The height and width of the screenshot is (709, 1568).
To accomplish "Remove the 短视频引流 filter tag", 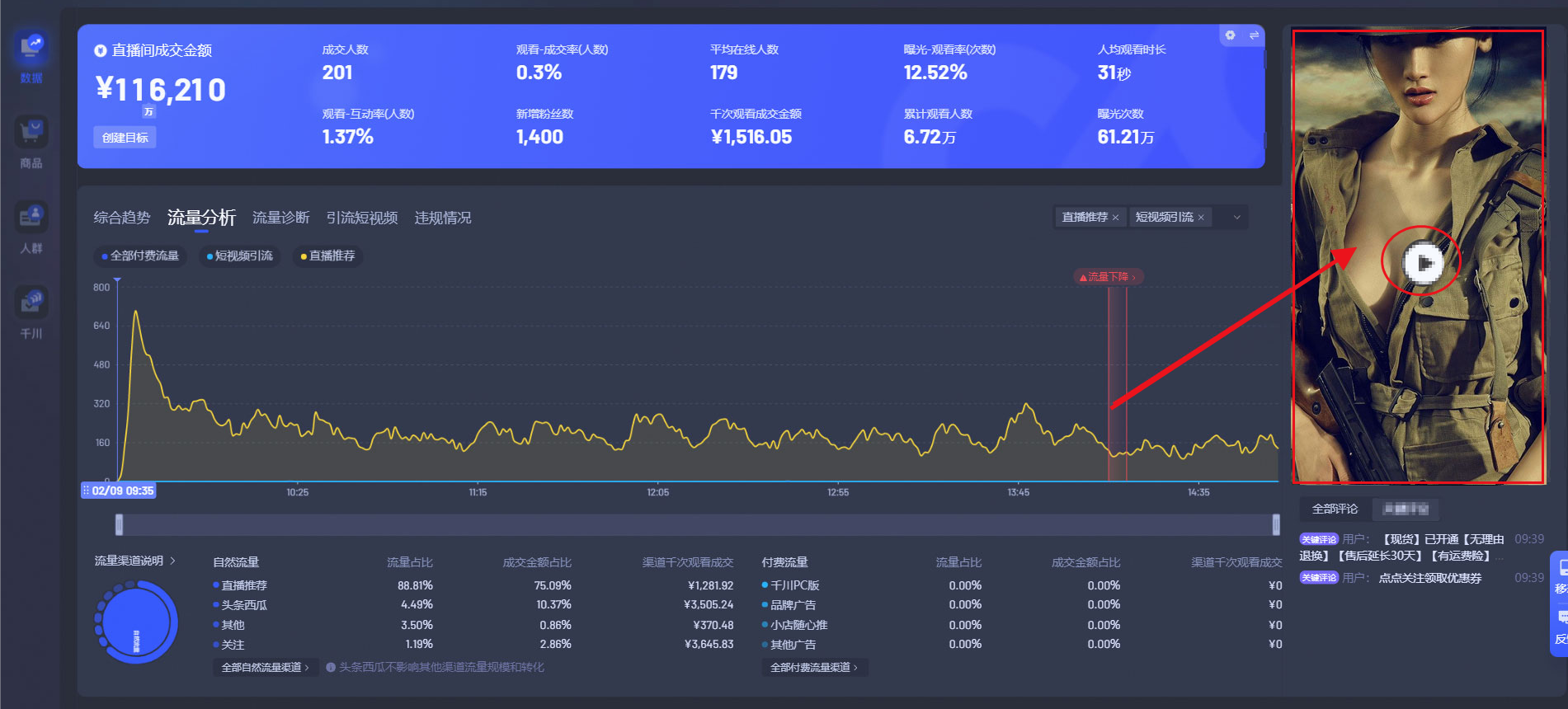I will 1201,218.
